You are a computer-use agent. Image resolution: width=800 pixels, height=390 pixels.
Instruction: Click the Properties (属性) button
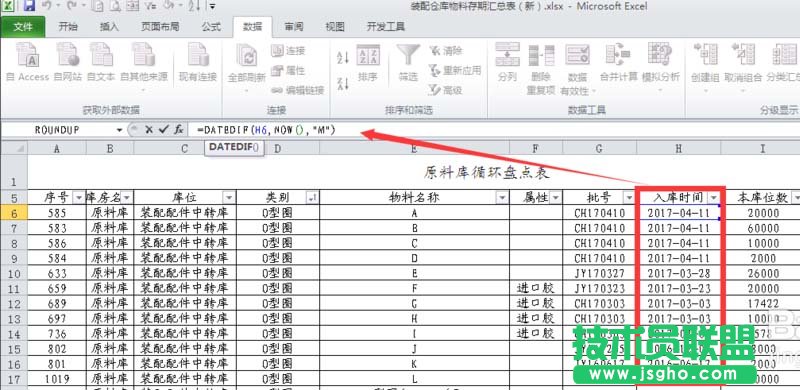[x=288, y=70]
